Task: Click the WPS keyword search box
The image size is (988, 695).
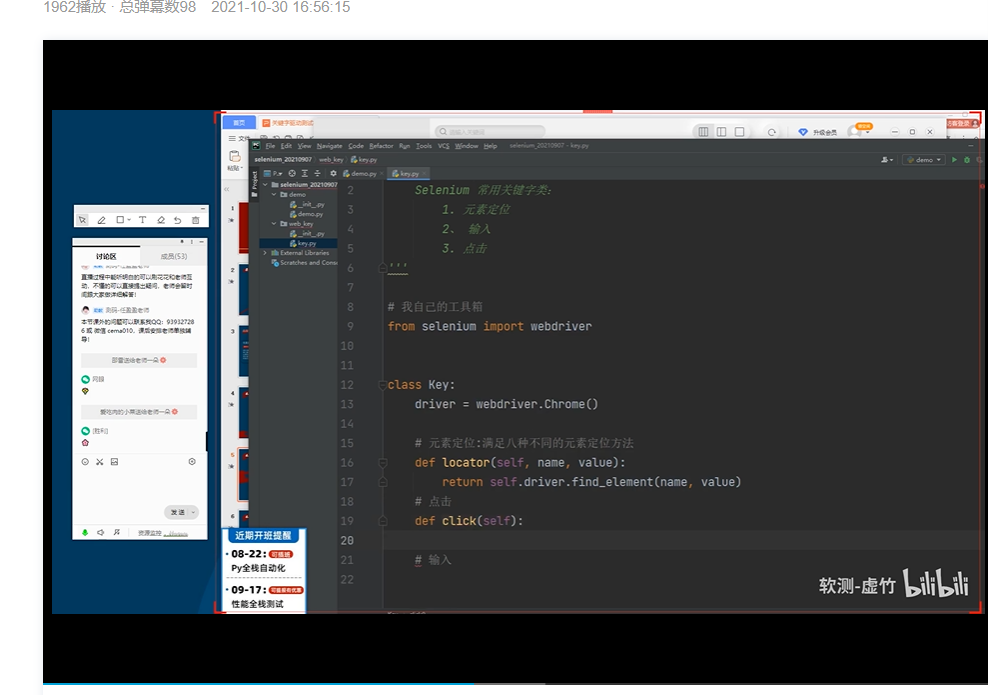Action: (x=490, y=132)
